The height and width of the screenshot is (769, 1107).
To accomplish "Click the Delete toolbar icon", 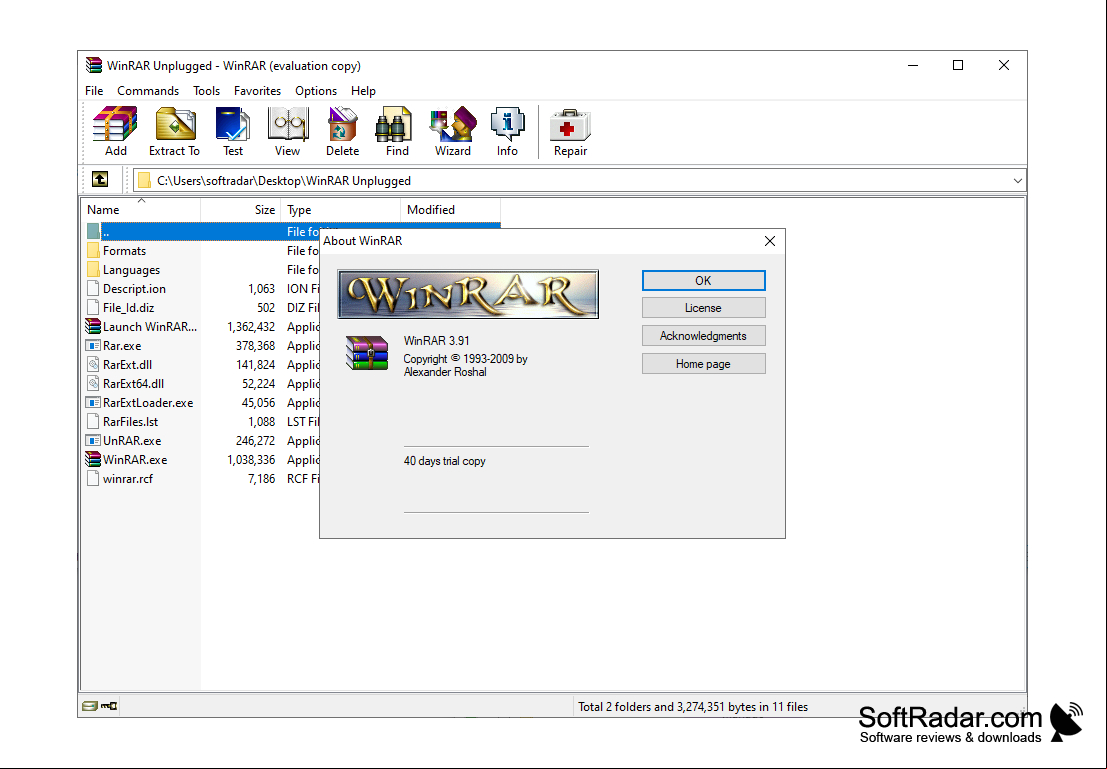I will click(x=342, y=131).
